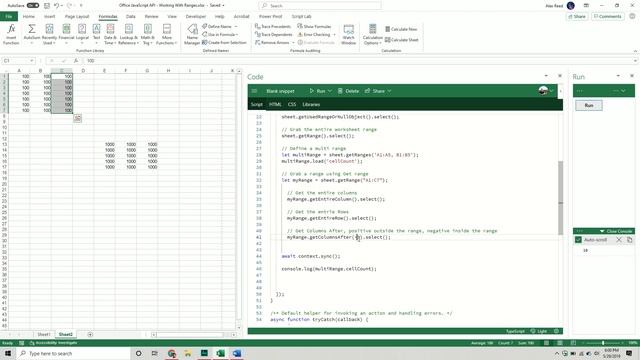This screenshot has width=640, height=360.
Task: Expand the Error Checking dropdown arrow
Action: click(334, 35)
